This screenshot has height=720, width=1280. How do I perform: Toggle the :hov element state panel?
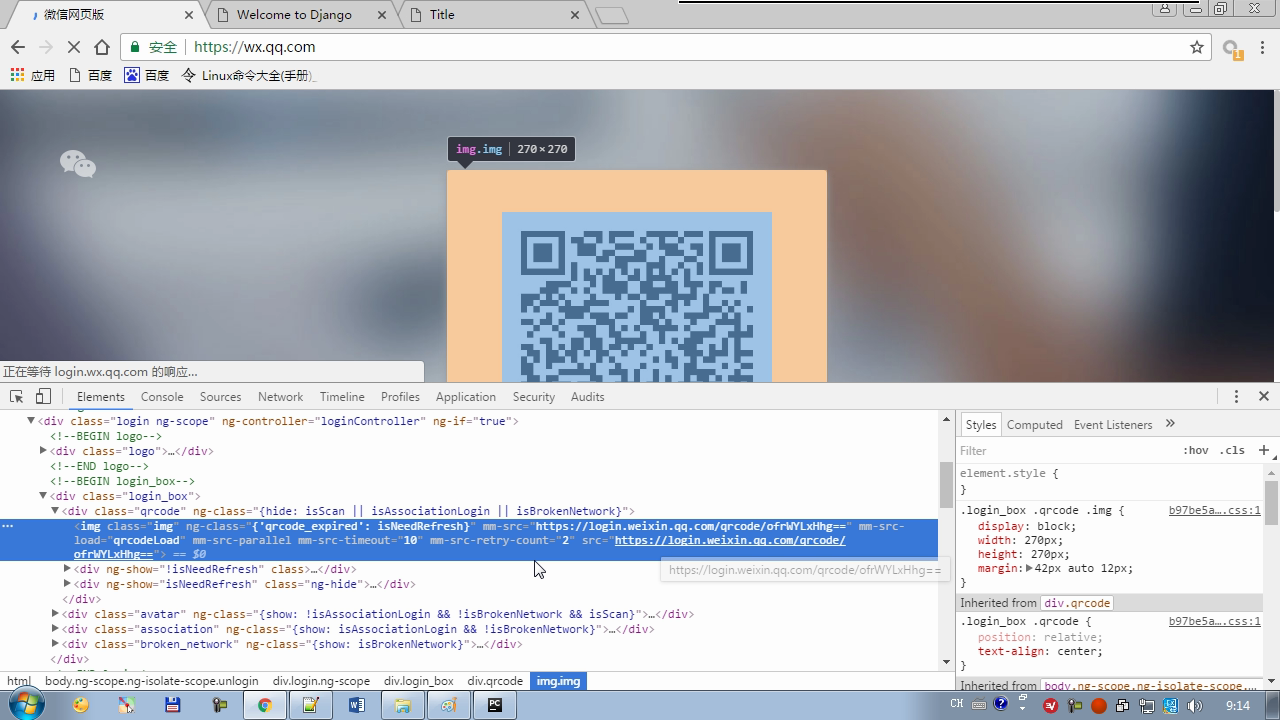click(1195, 451)
